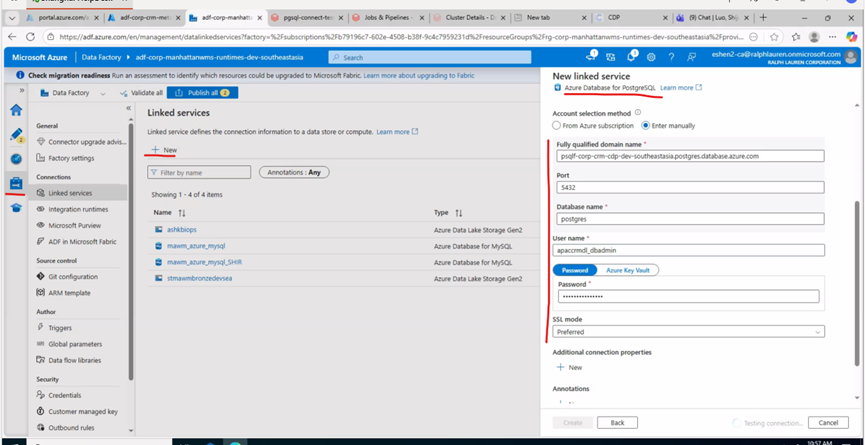This screenshot has height=445, width=865.
Task: Open the Settings gear in Azure header
Action: [x=651, y=57]
